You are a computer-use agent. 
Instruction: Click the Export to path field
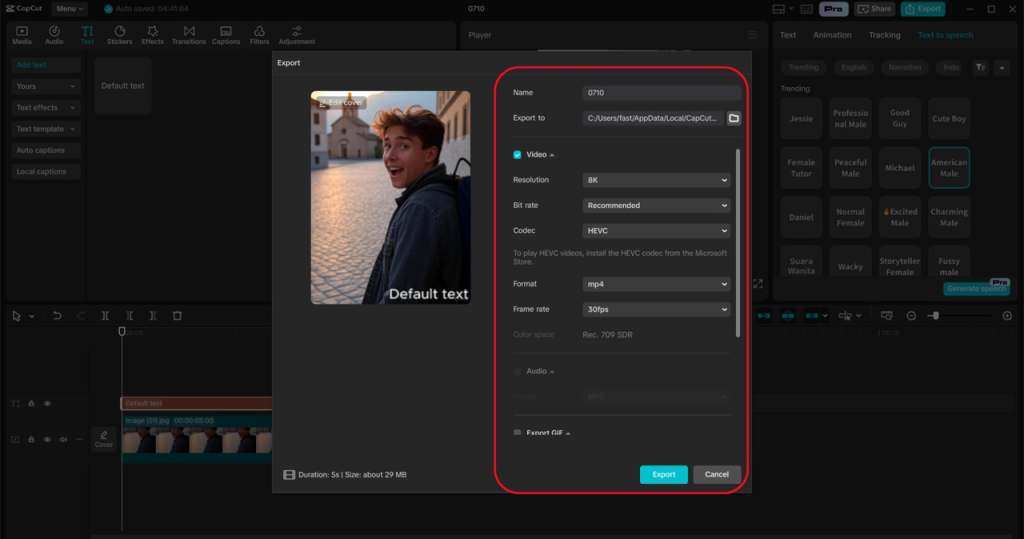pyautogui.click(x=653, y=118)
